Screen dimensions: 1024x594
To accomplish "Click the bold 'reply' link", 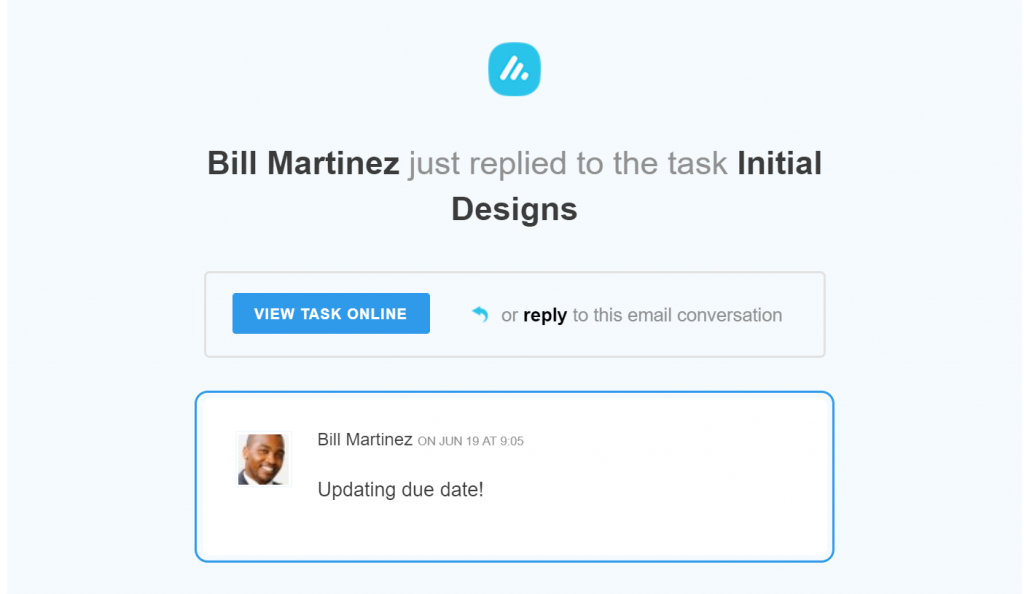I will [x=545, y=315].
